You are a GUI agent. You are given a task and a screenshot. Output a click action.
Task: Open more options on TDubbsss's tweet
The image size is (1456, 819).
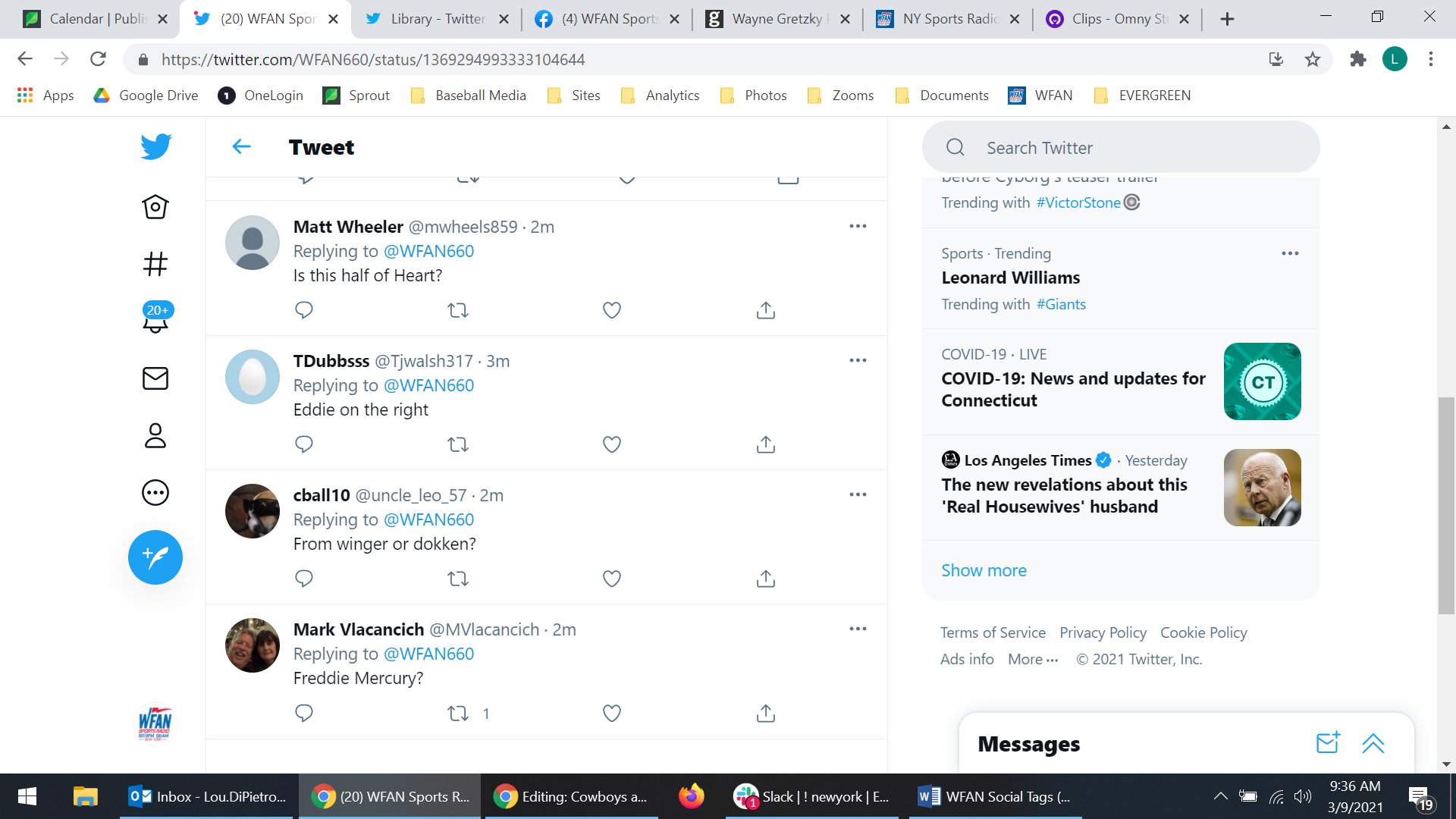[x=858, y=361]
